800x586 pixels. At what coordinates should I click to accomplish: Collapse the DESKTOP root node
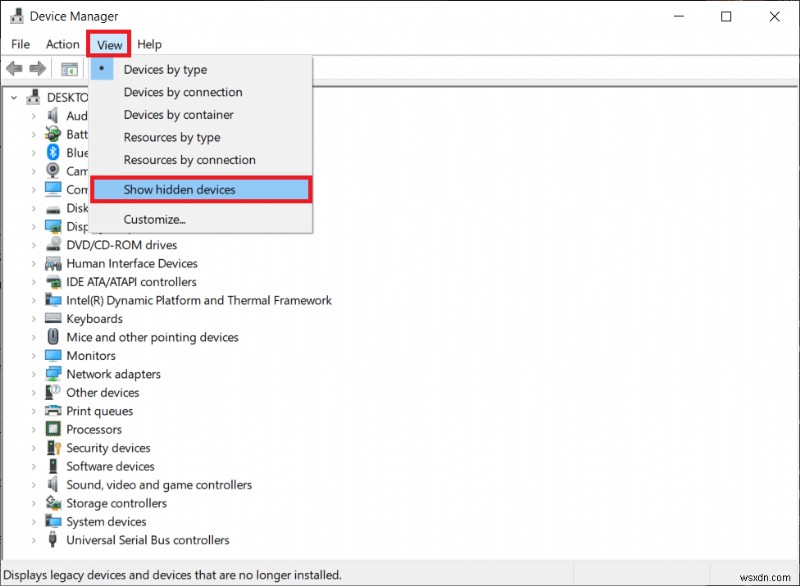point(14,97)
